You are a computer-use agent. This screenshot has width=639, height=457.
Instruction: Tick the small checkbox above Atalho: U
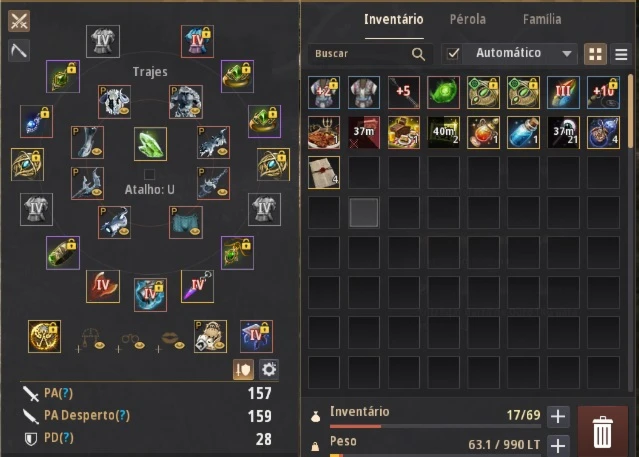coord(150,174)
